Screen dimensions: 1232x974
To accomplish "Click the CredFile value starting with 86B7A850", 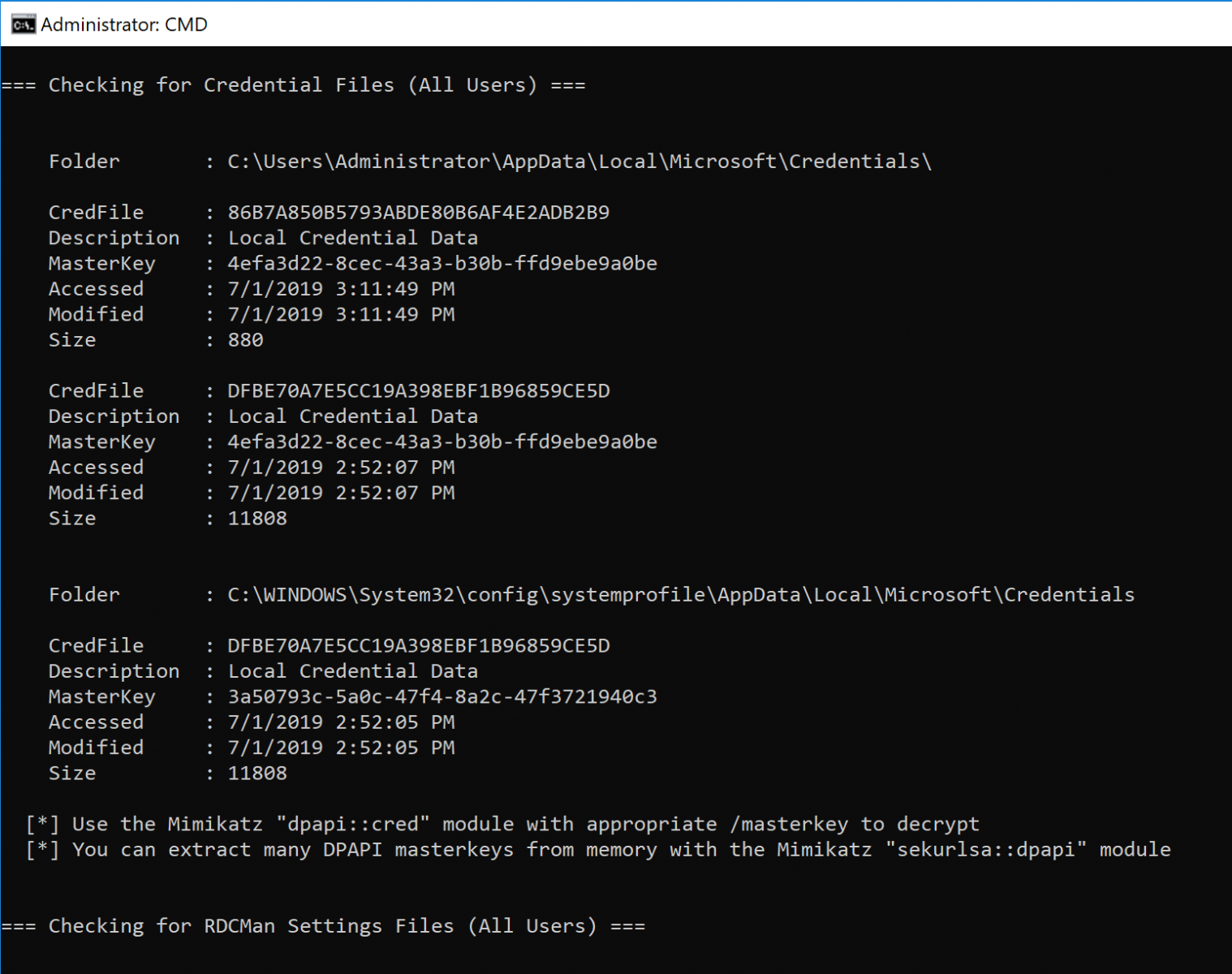I will tap(418, 213).
